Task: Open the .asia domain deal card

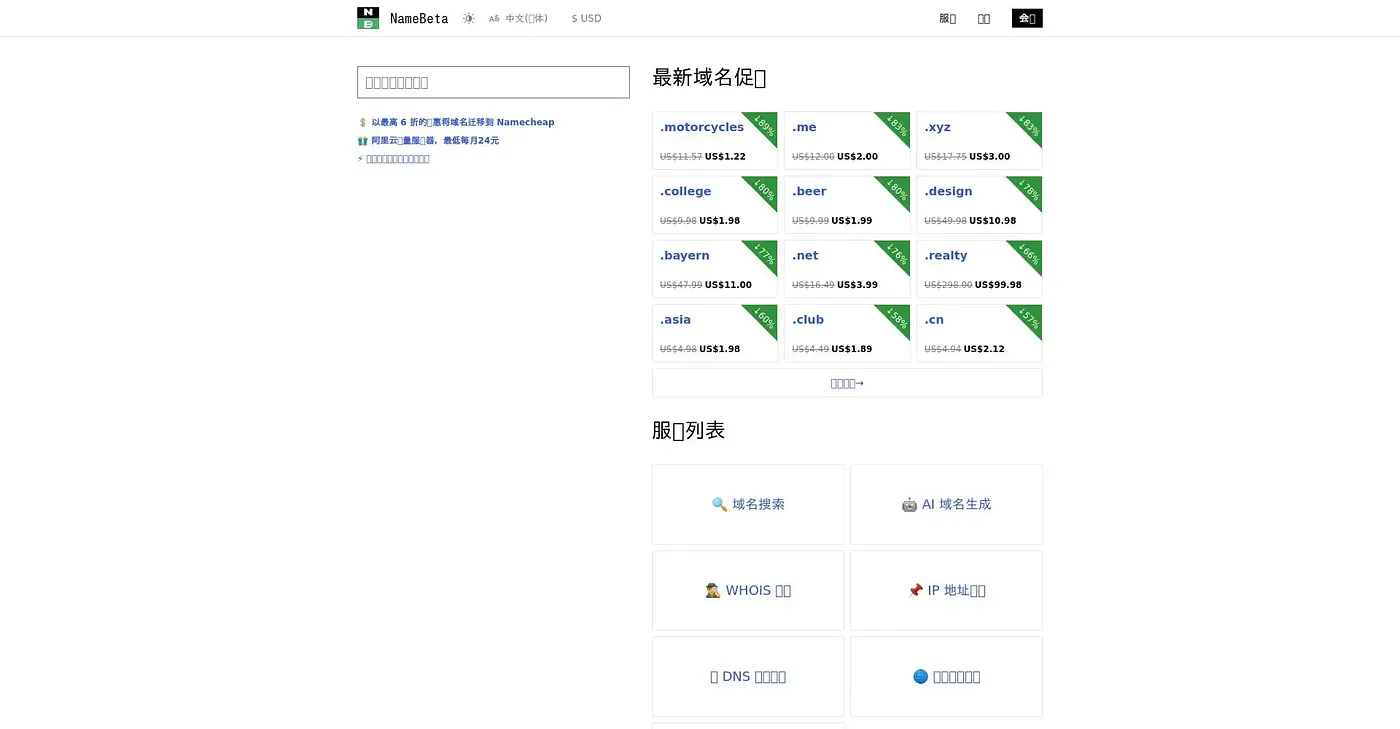Action: pos(714,333)
